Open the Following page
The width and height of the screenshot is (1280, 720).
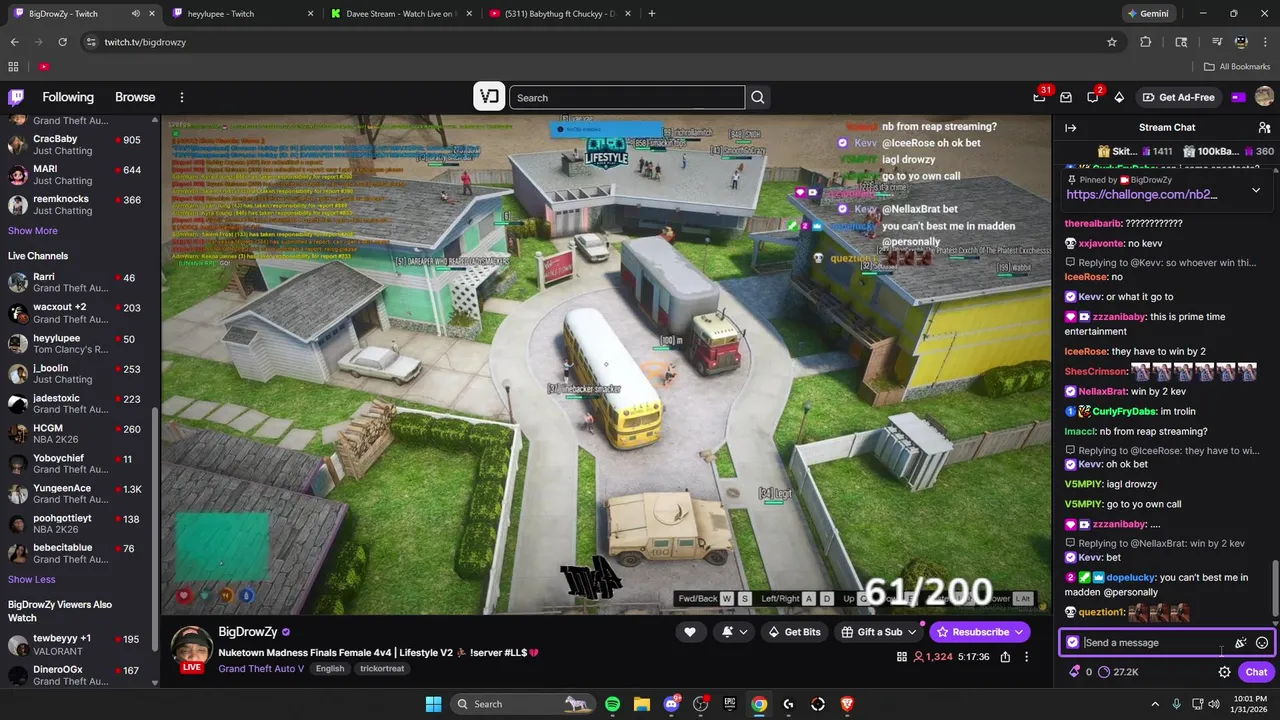coord(68,97)
